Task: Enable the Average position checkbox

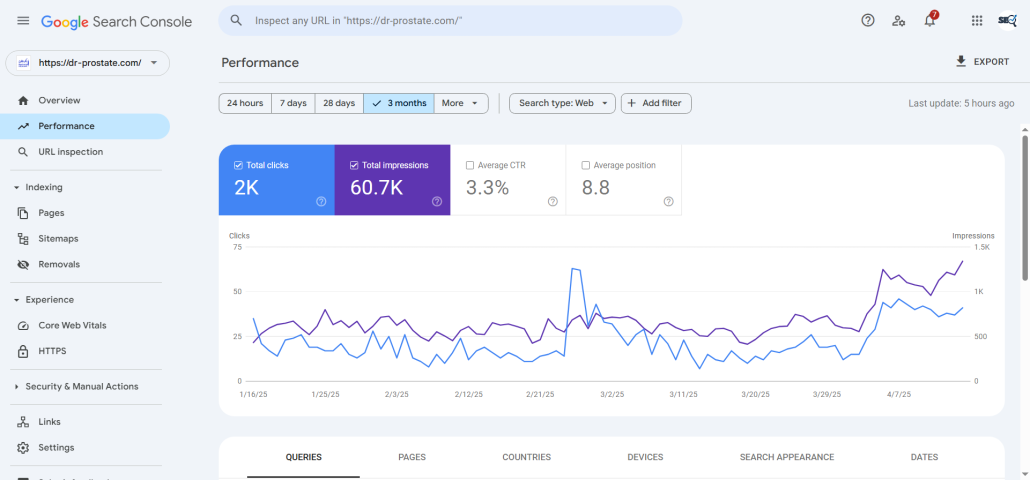Action: tap(586, 165)
